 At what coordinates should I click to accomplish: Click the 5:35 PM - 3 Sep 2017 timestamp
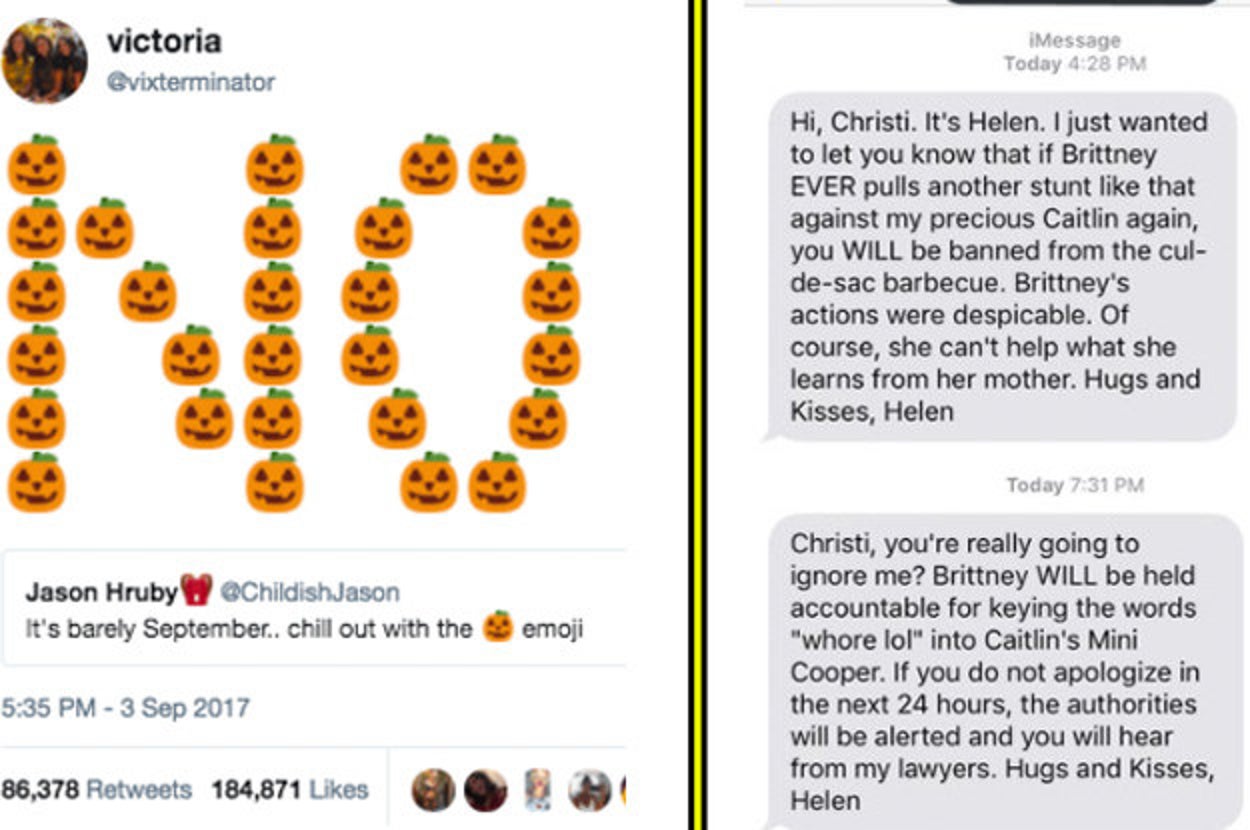(x=125, y=708)
